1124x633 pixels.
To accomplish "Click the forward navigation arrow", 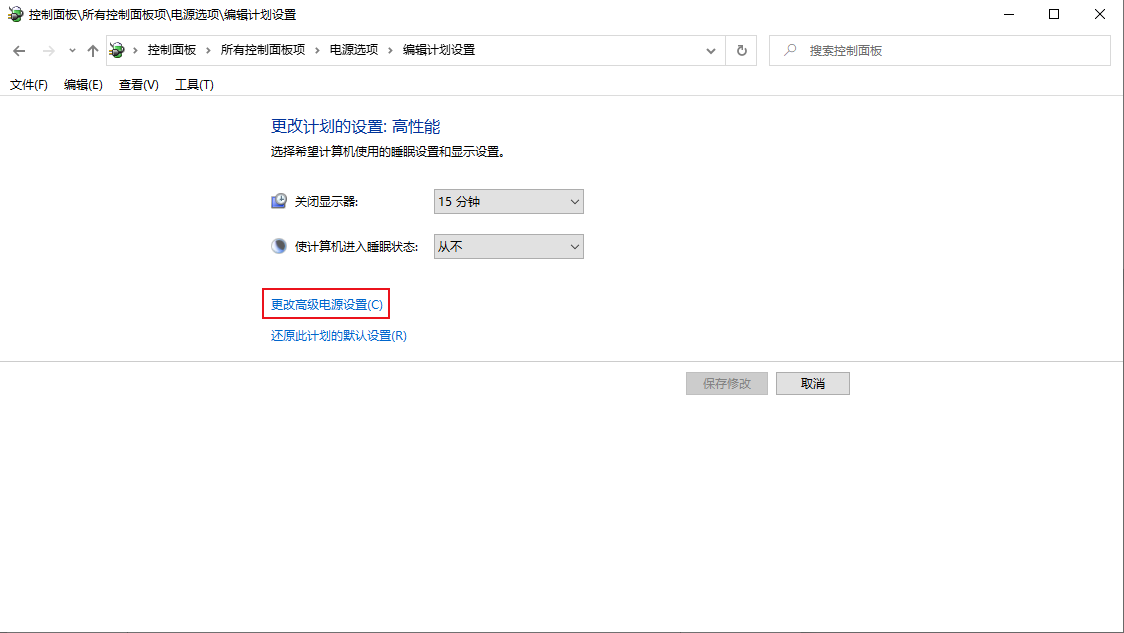I will pyautogui.click(x=48, y=51).
